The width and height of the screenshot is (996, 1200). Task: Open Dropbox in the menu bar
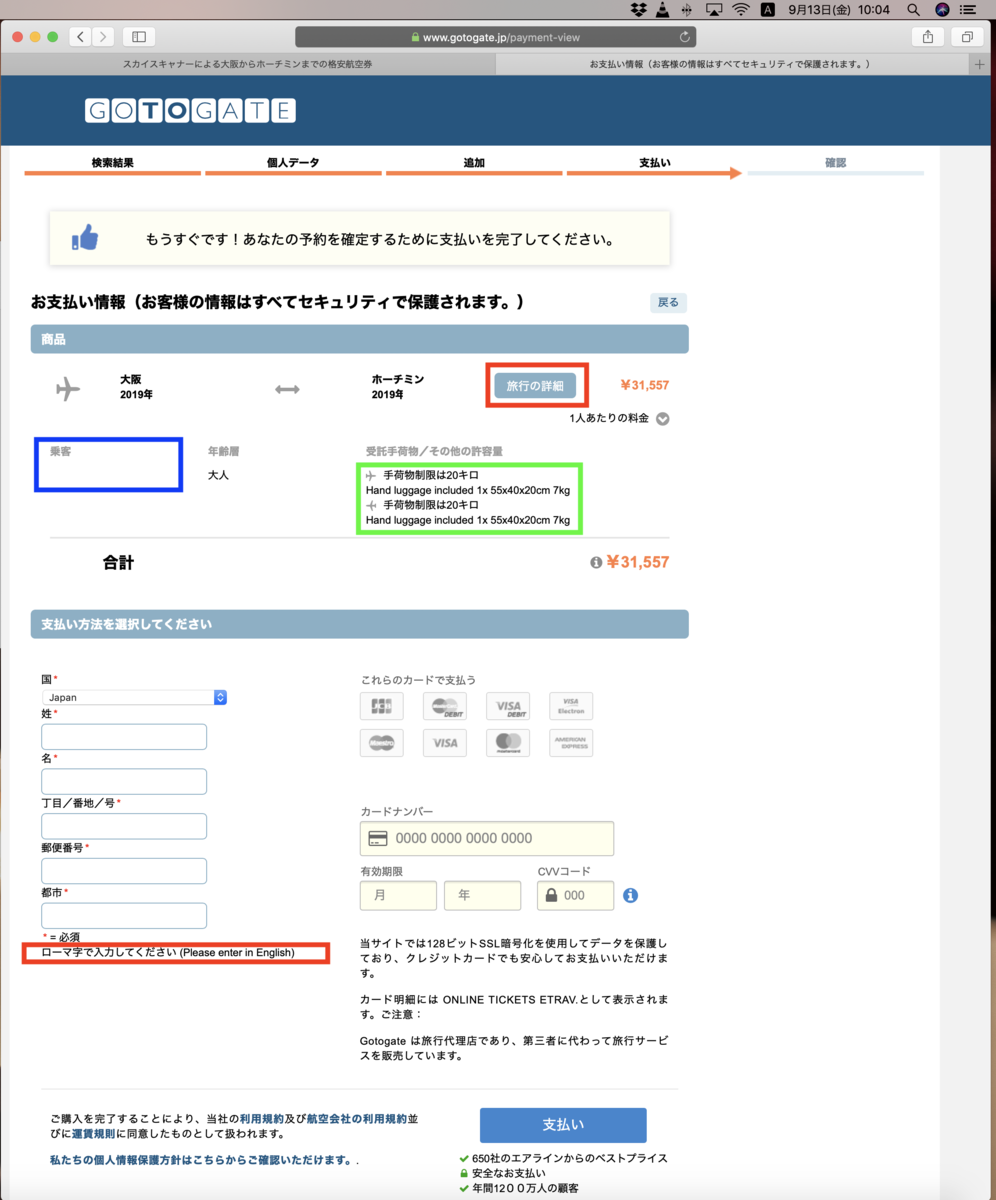[639, 10]
